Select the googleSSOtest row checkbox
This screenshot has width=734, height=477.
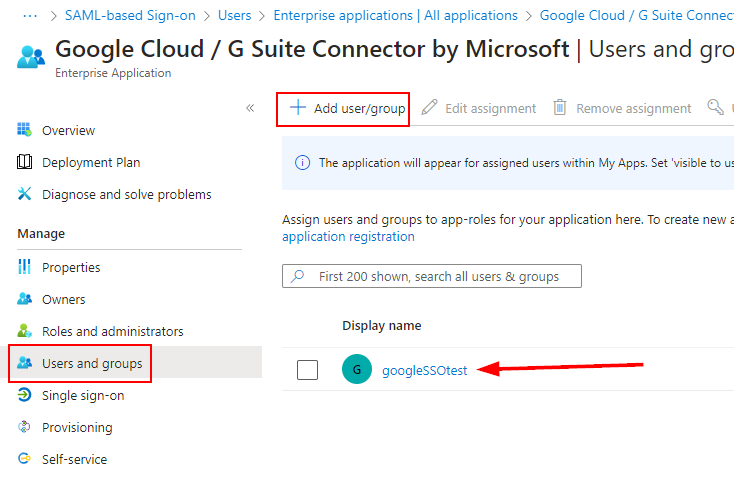pyautogui.click(x=308, y=370)
